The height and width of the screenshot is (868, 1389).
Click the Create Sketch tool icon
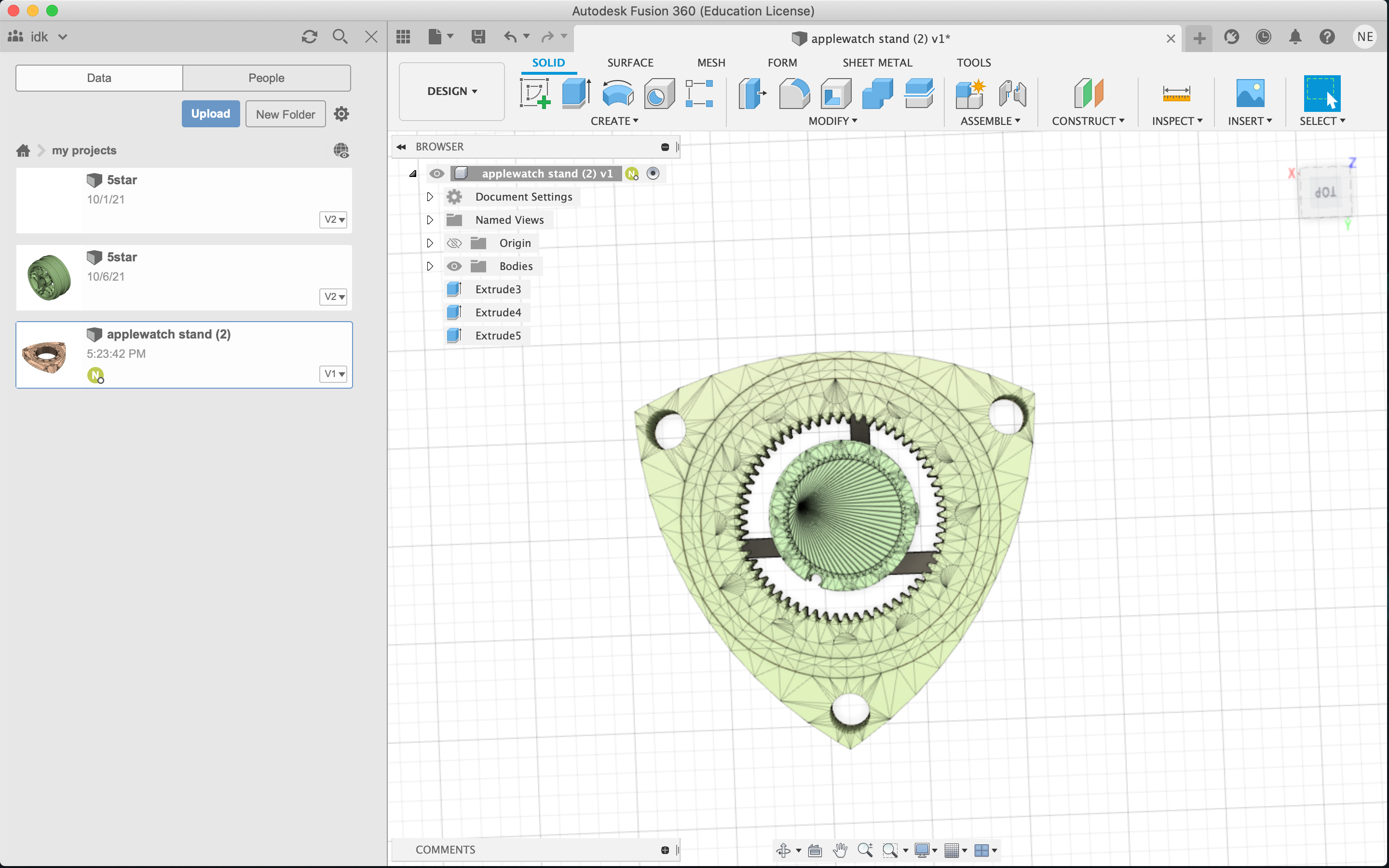click(535, 93)
